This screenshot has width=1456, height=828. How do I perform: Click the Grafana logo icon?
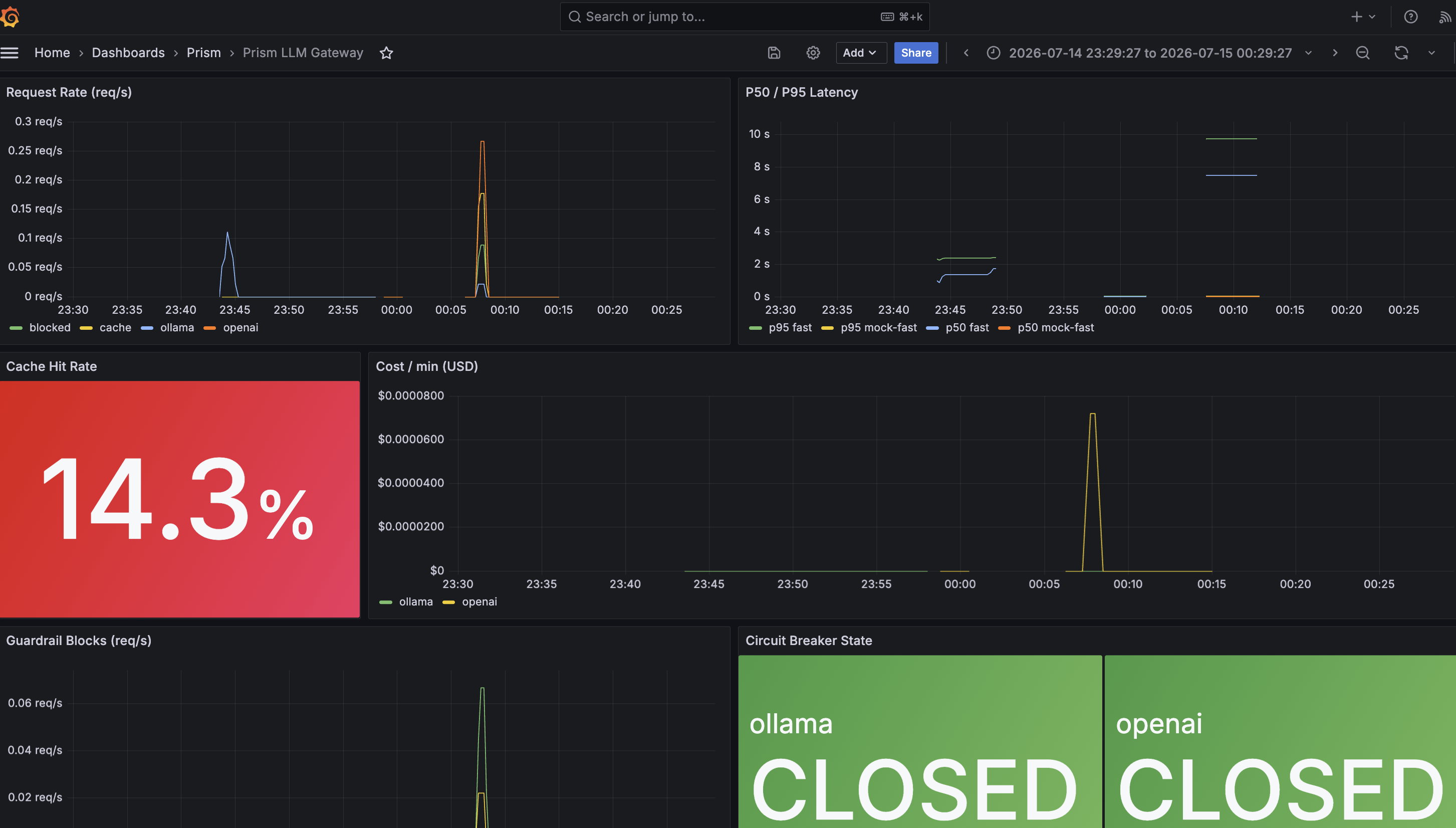[x=10, y=17]
